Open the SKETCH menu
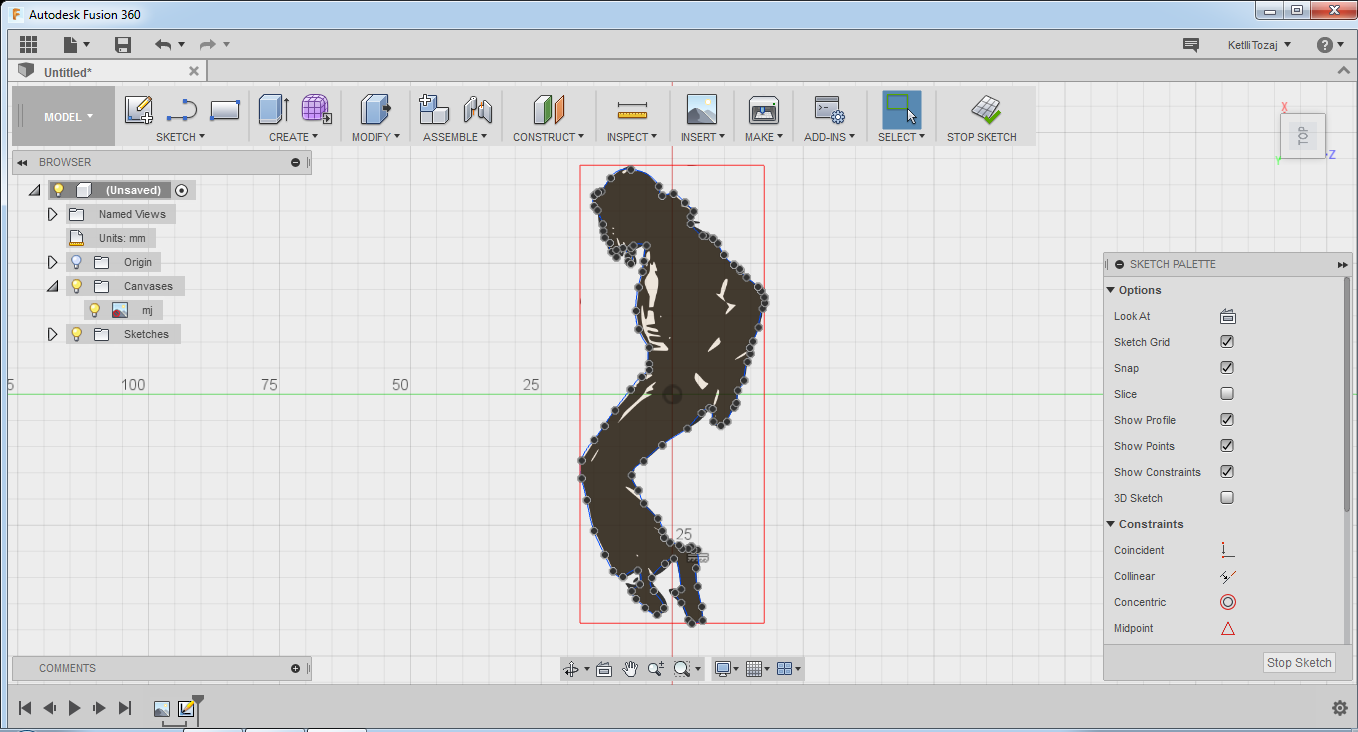The width and height of the screenshot is (1358, 732). click(180, 137)
